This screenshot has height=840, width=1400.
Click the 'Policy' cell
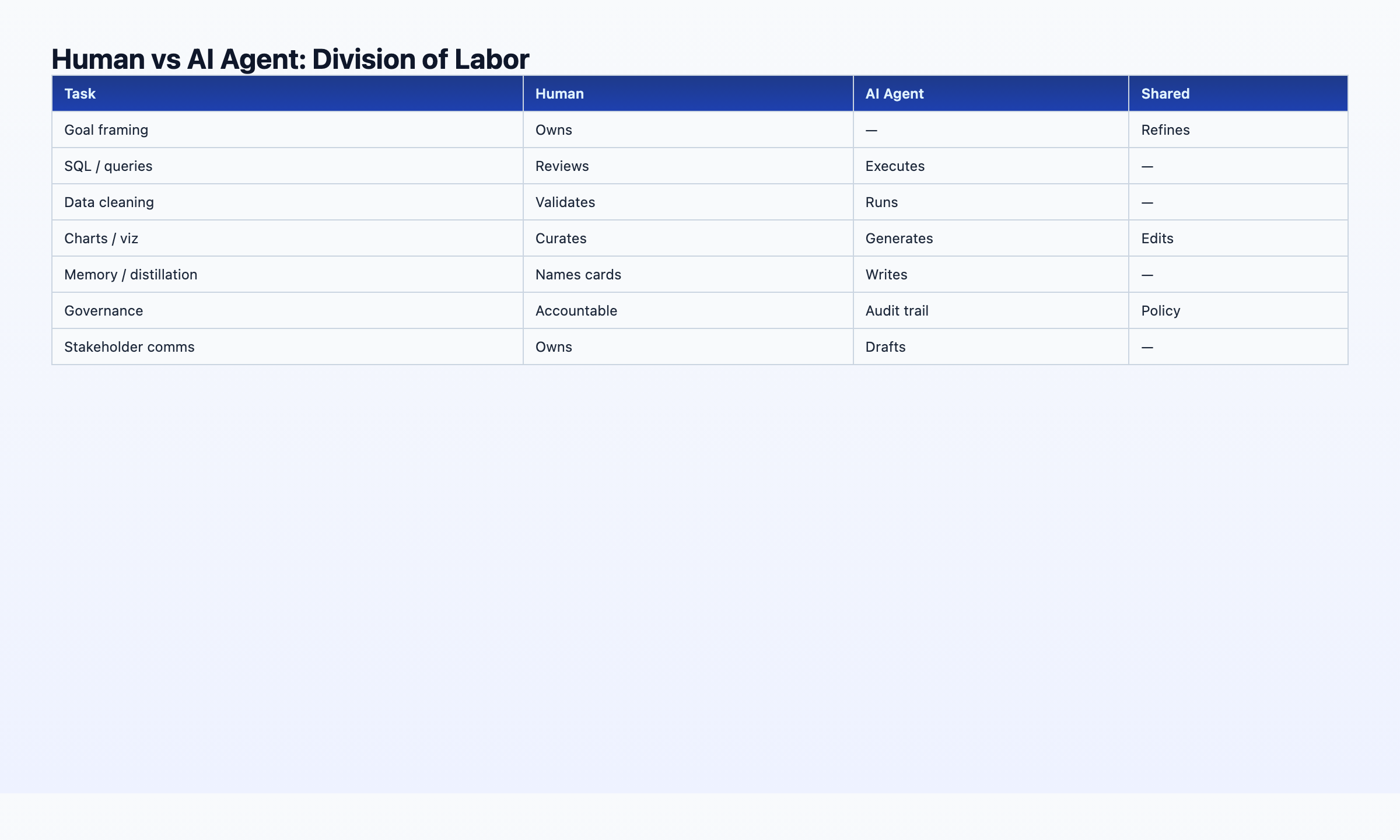click(x=1238, y=310)
